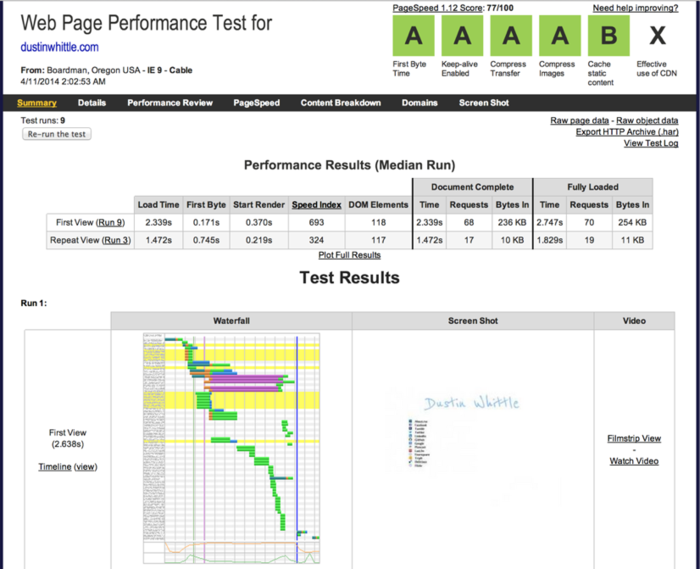Screen dimensions: 700x569
Task: Click the Fully Loaded time 2.747s cell
Action: pos(550,222)
